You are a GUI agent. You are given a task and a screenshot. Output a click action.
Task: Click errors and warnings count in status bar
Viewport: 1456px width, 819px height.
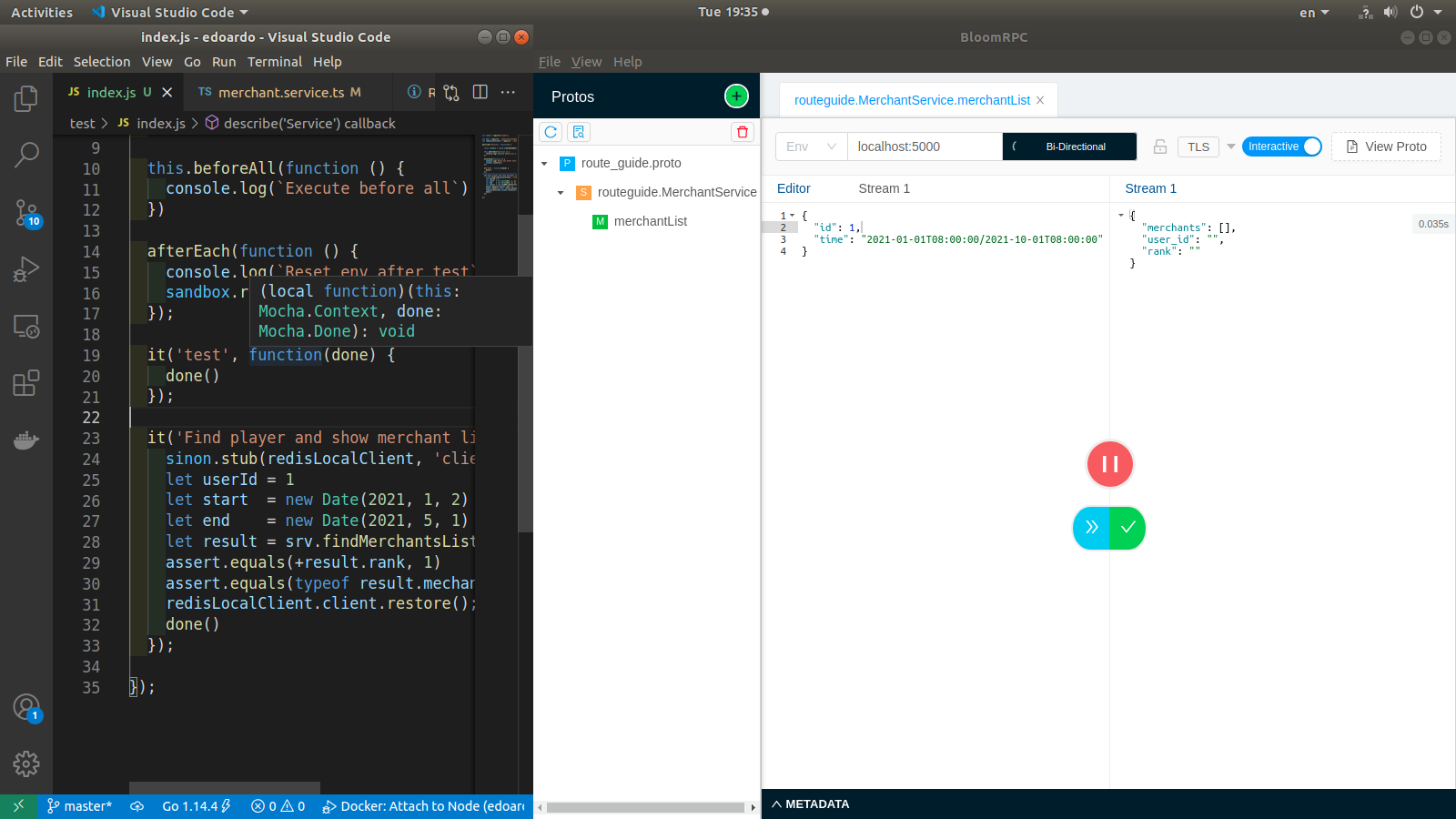[x=278, y=806]
